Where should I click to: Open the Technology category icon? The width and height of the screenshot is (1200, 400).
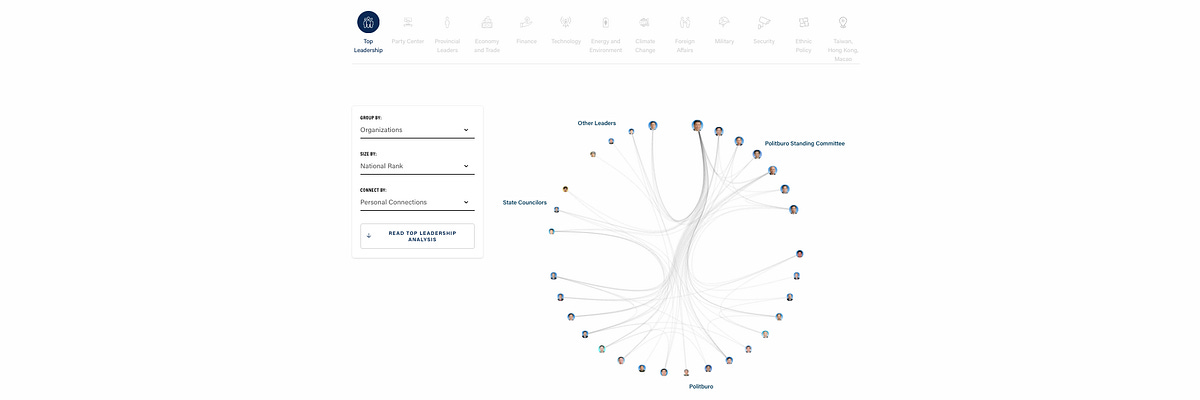565,22
